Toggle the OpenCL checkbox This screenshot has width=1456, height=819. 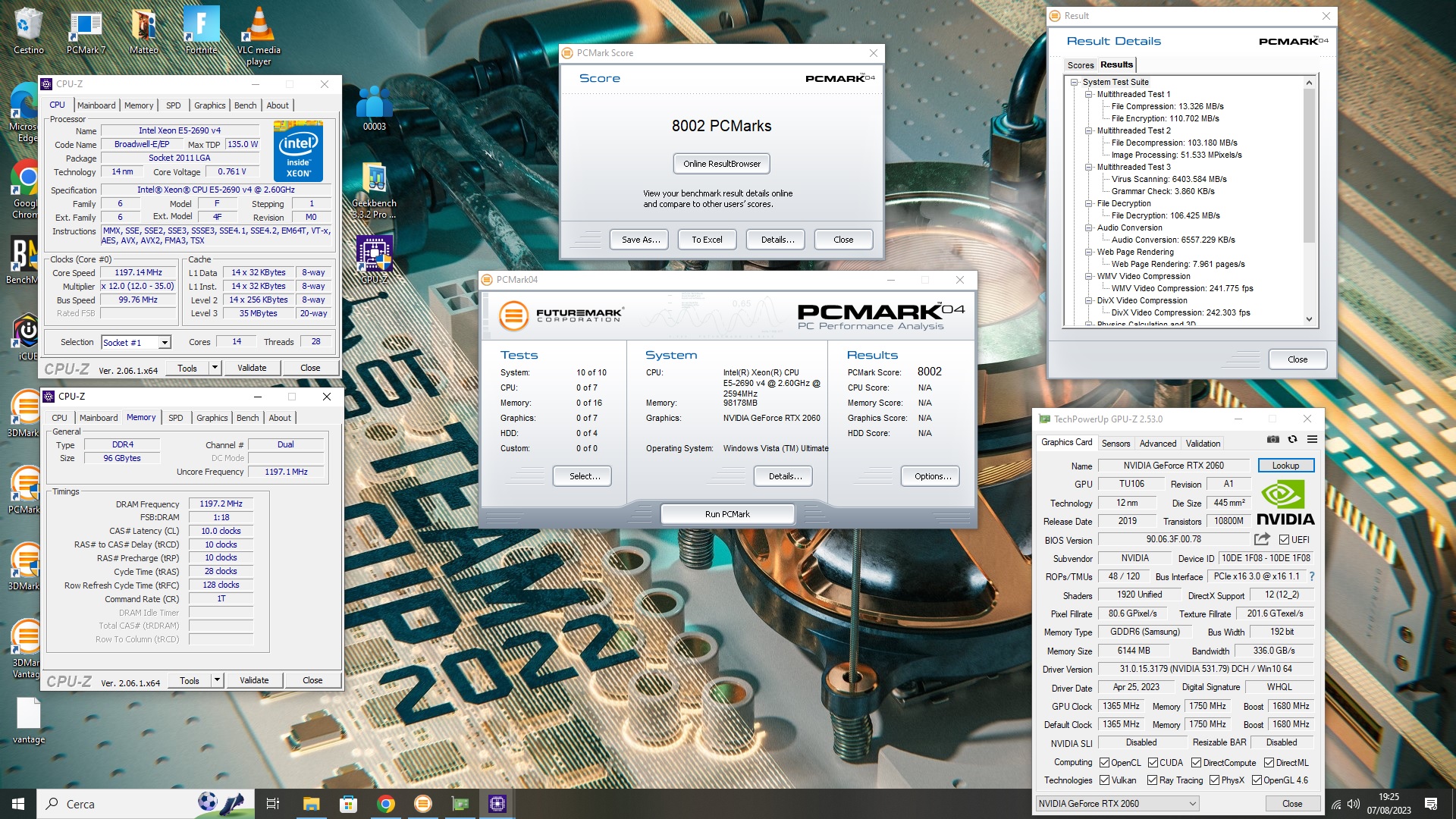pyautogui.click(x=1104, y=763)
